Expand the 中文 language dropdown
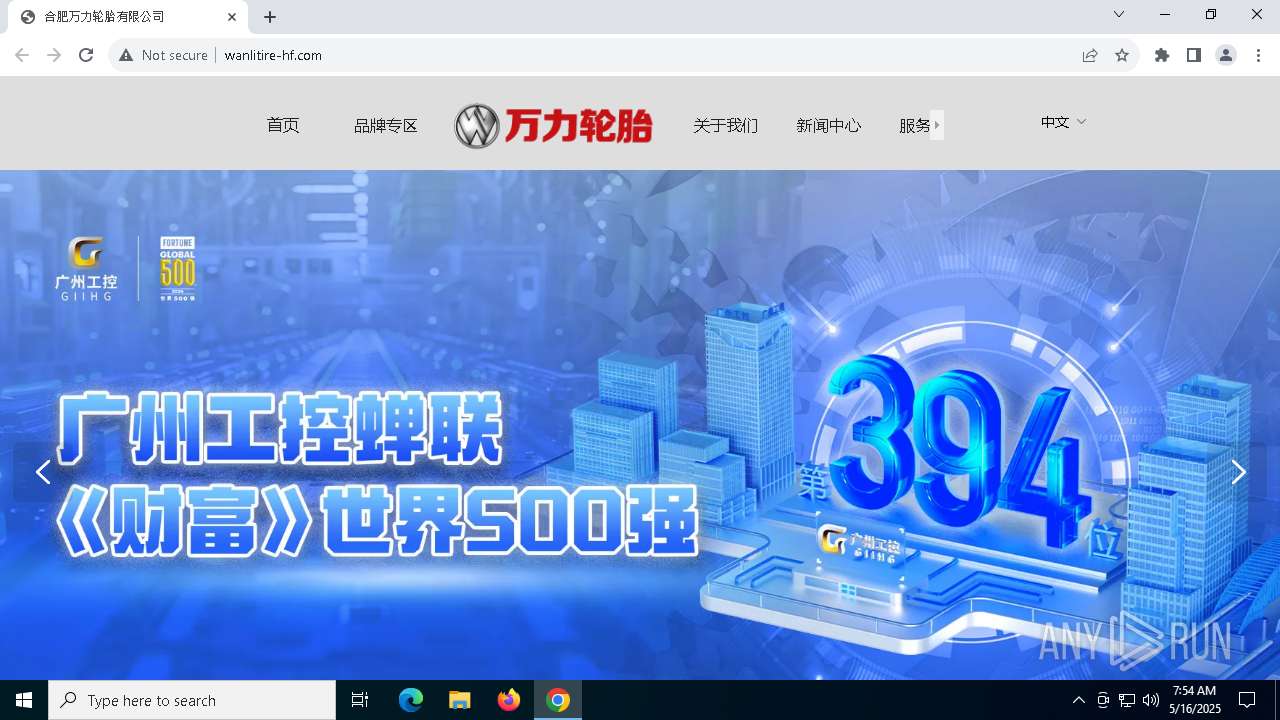 point(1063,122)
